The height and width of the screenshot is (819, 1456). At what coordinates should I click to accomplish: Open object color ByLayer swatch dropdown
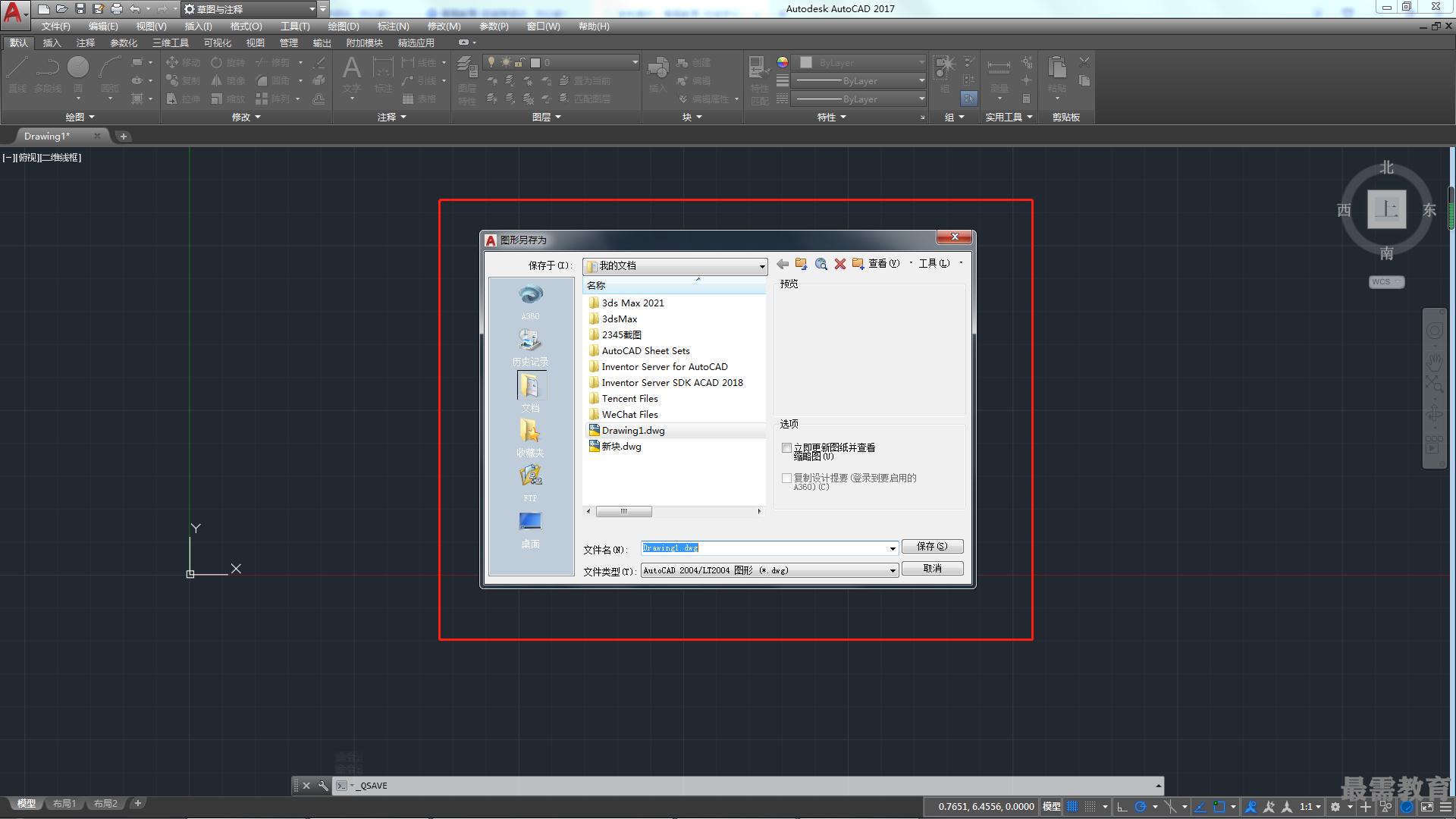click(x=861, y=63)
